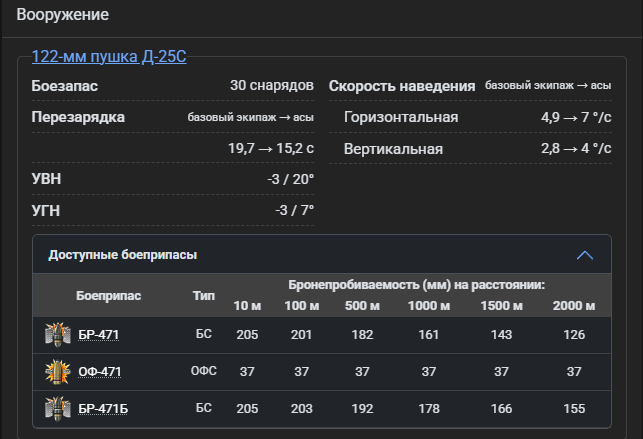Open the БР-471 ammunition link
The image size is (643, 439).
(98, 335)
